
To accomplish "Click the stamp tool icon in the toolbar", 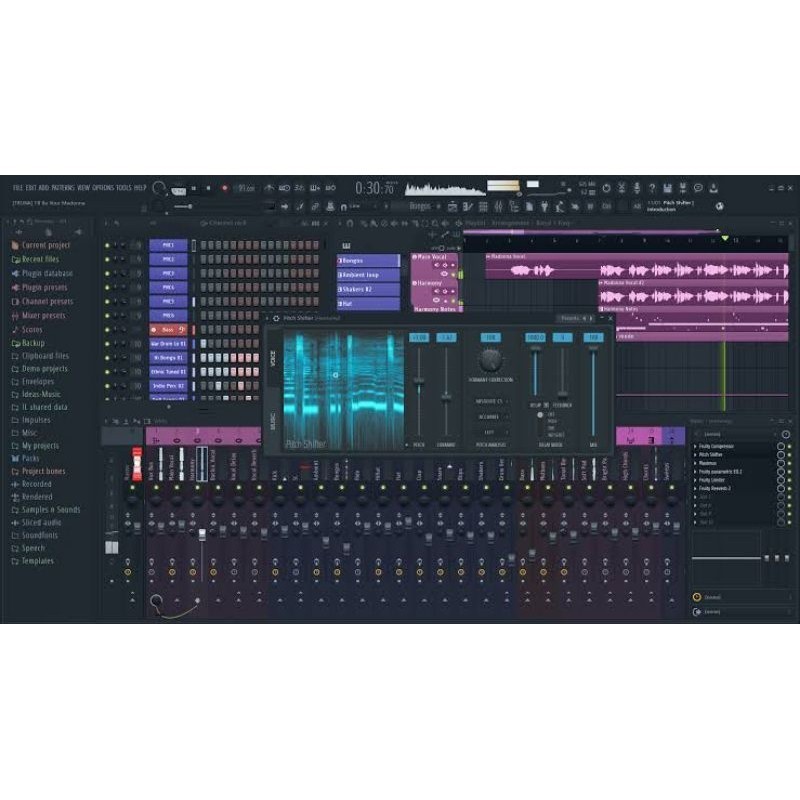I will point(330,207).
